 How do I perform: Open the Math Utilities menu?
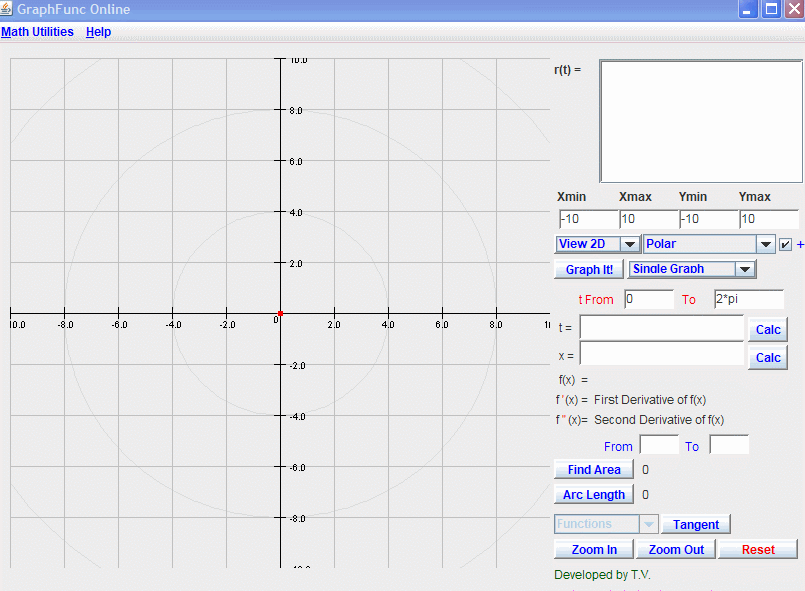click(x=37, y=32)
